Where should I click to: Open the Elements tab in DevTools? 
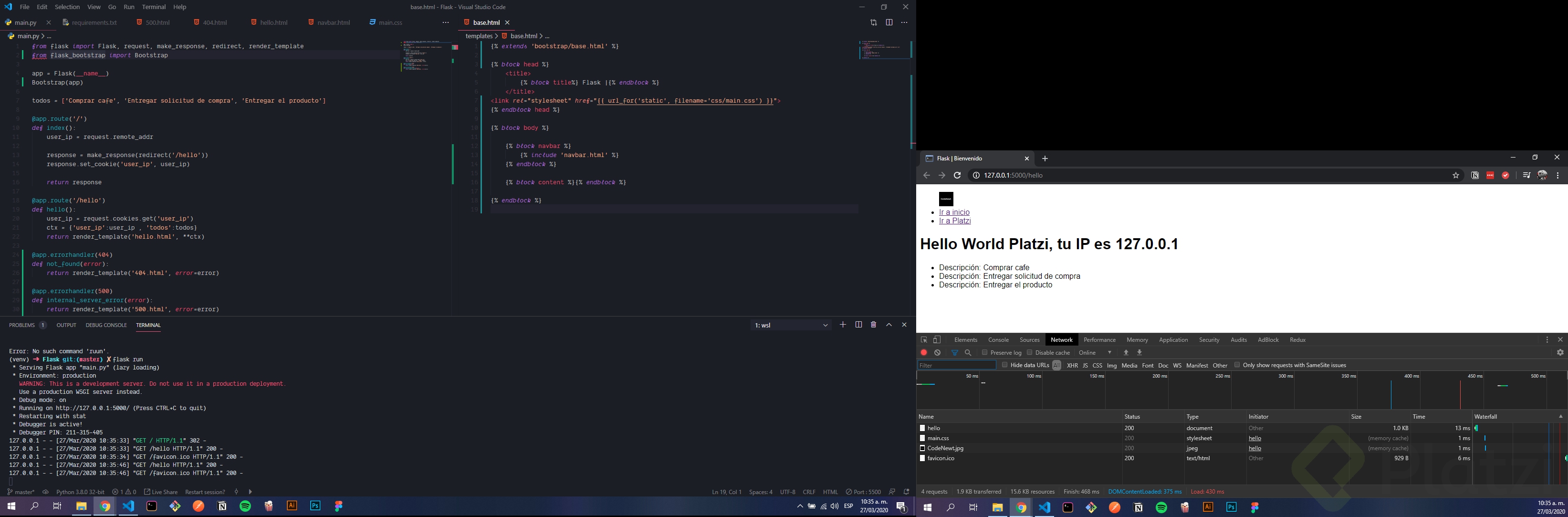(x=965, y=340)
